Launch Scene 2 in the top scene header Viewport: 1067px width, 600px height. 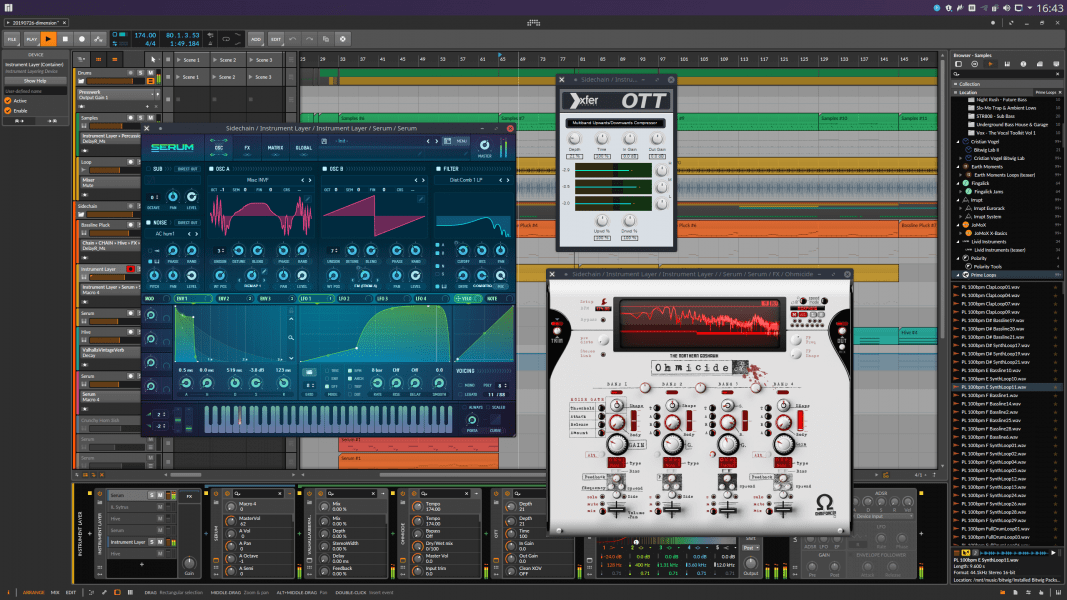(x=227, y=60)
